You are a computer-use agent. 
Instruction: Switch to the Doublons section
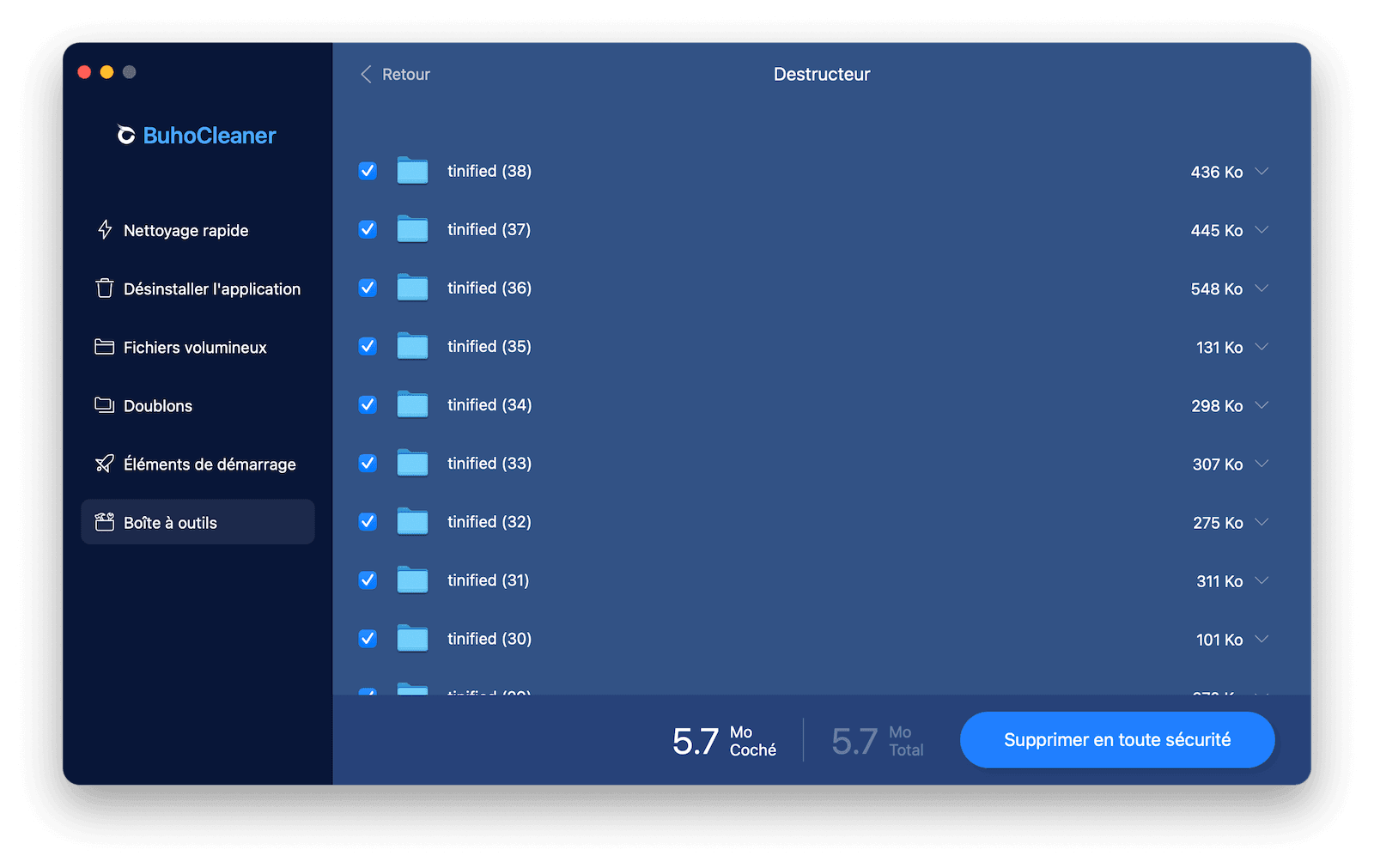coord(160,405)
